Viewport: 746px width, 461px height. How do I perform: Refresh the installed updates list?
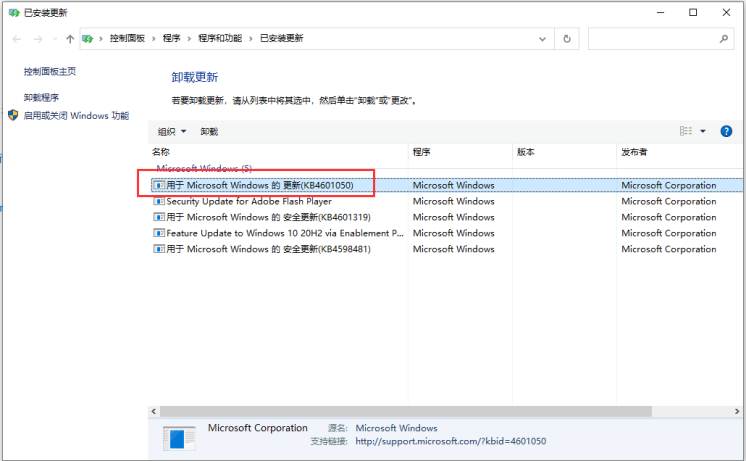point(567,39)
